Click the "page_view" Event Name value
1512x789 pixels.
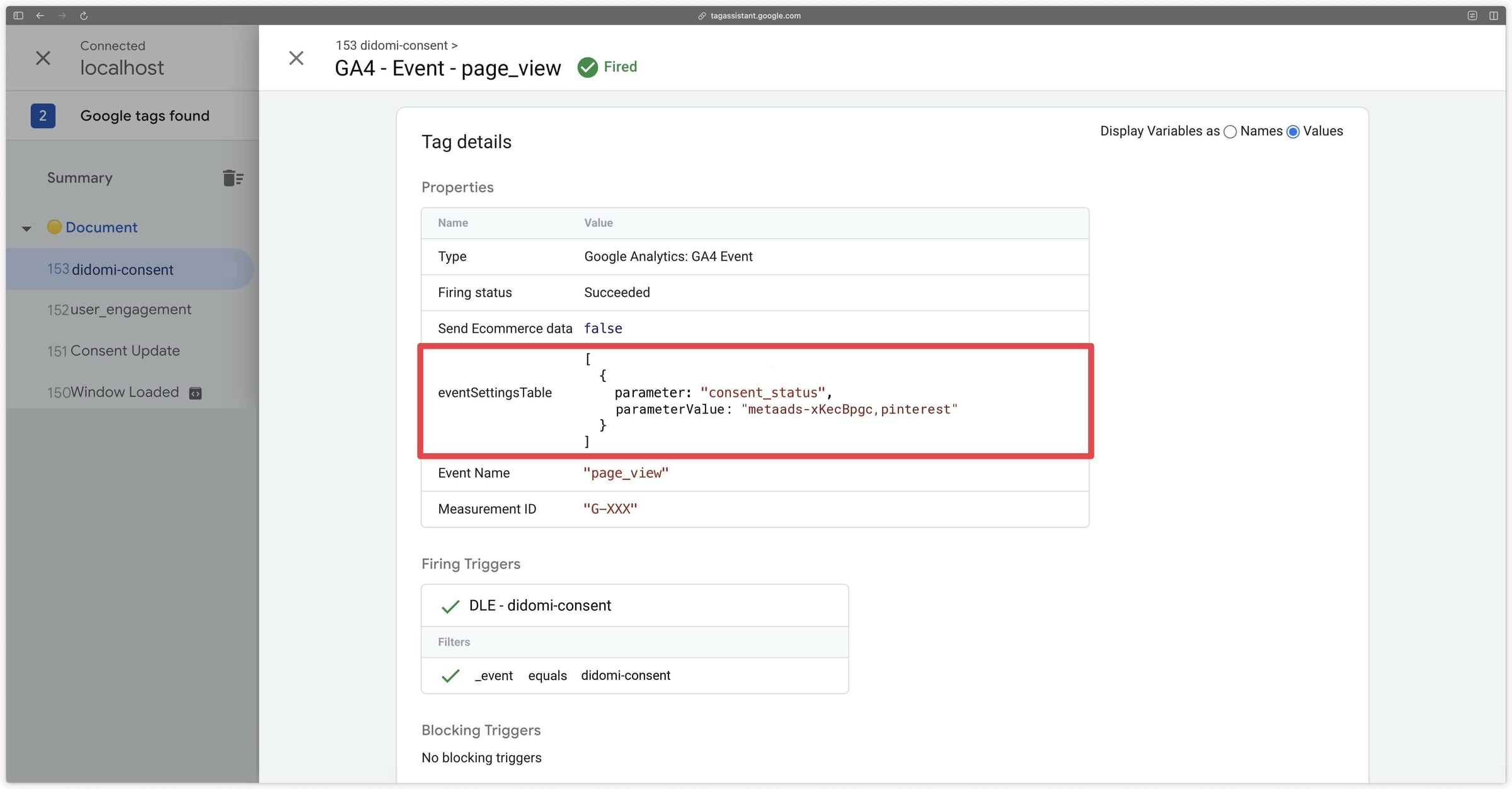[x=626, y=473]
